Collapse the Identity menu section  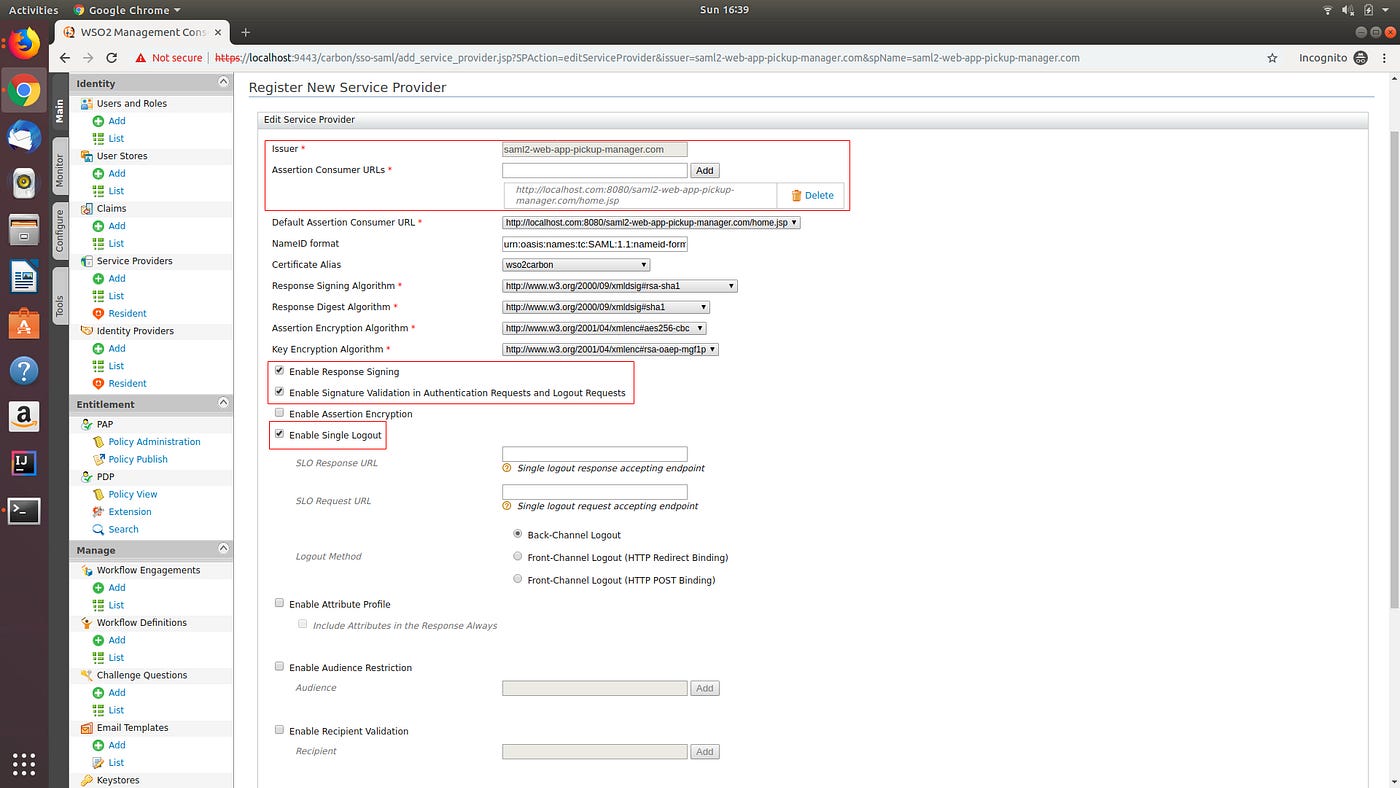pyautogui.click(x=223, y=83)
